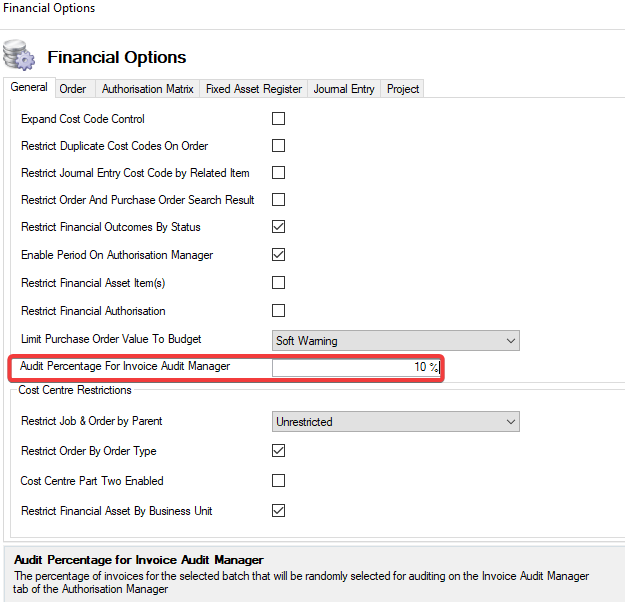
Task: Open the Project tab
Action: (x=403, y=89)
